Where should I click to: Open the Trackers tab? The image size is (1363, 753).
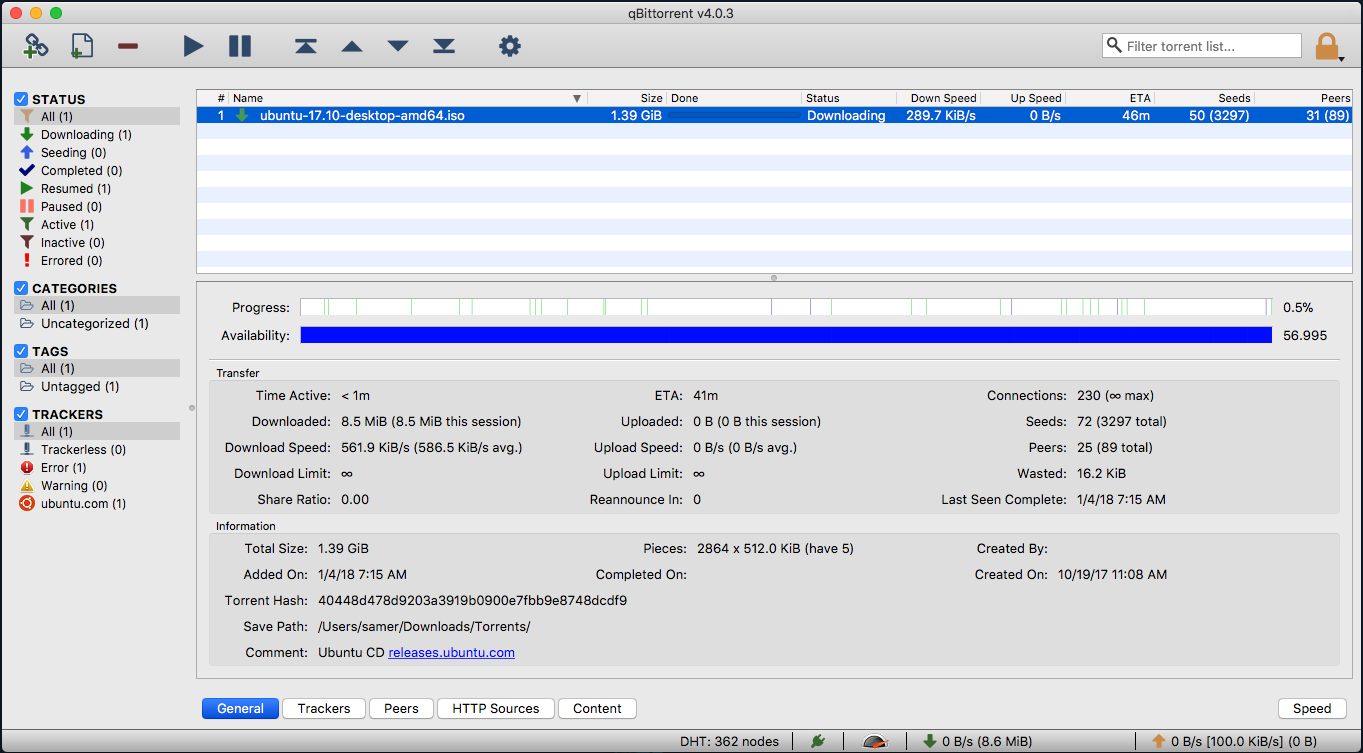click(323, 708)
